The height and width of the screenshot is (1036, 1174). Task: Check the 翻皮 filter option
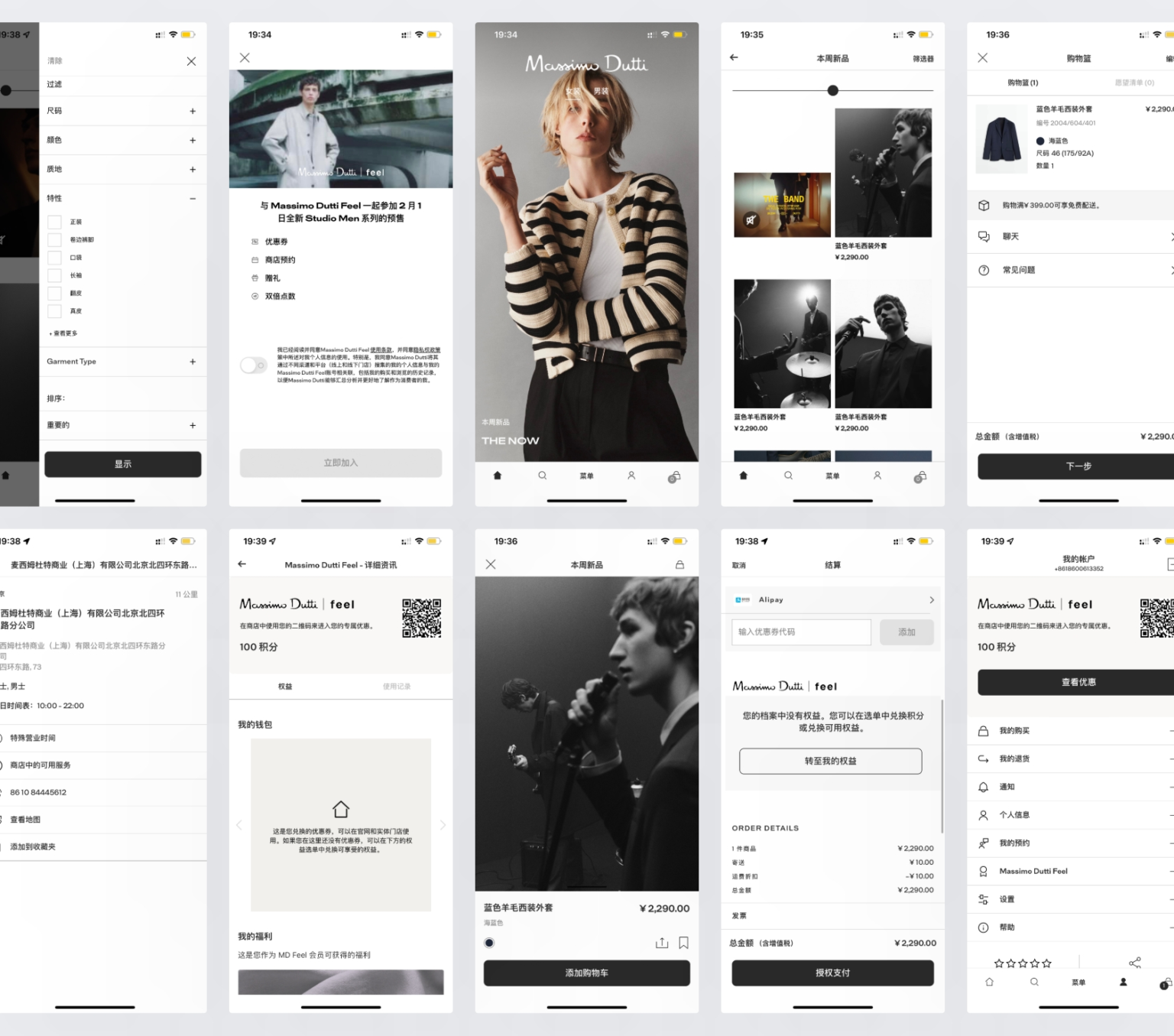pyautogui.click(x=54, y=293)
